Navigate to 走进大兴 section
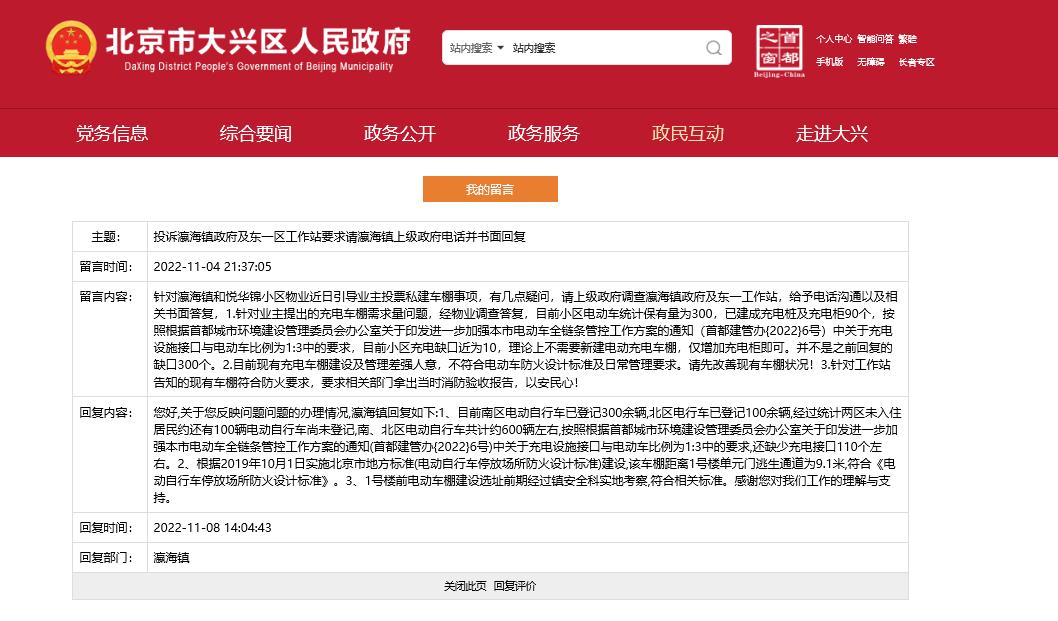 832,133
